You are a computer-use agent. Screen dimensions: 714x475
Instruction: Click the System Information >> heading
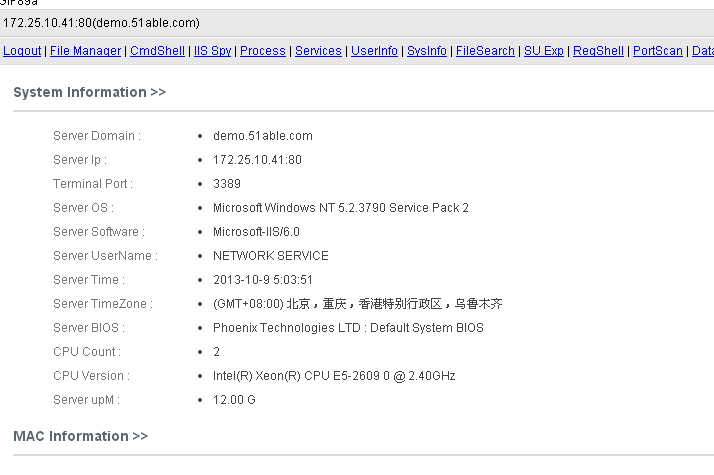pos(90,92)
